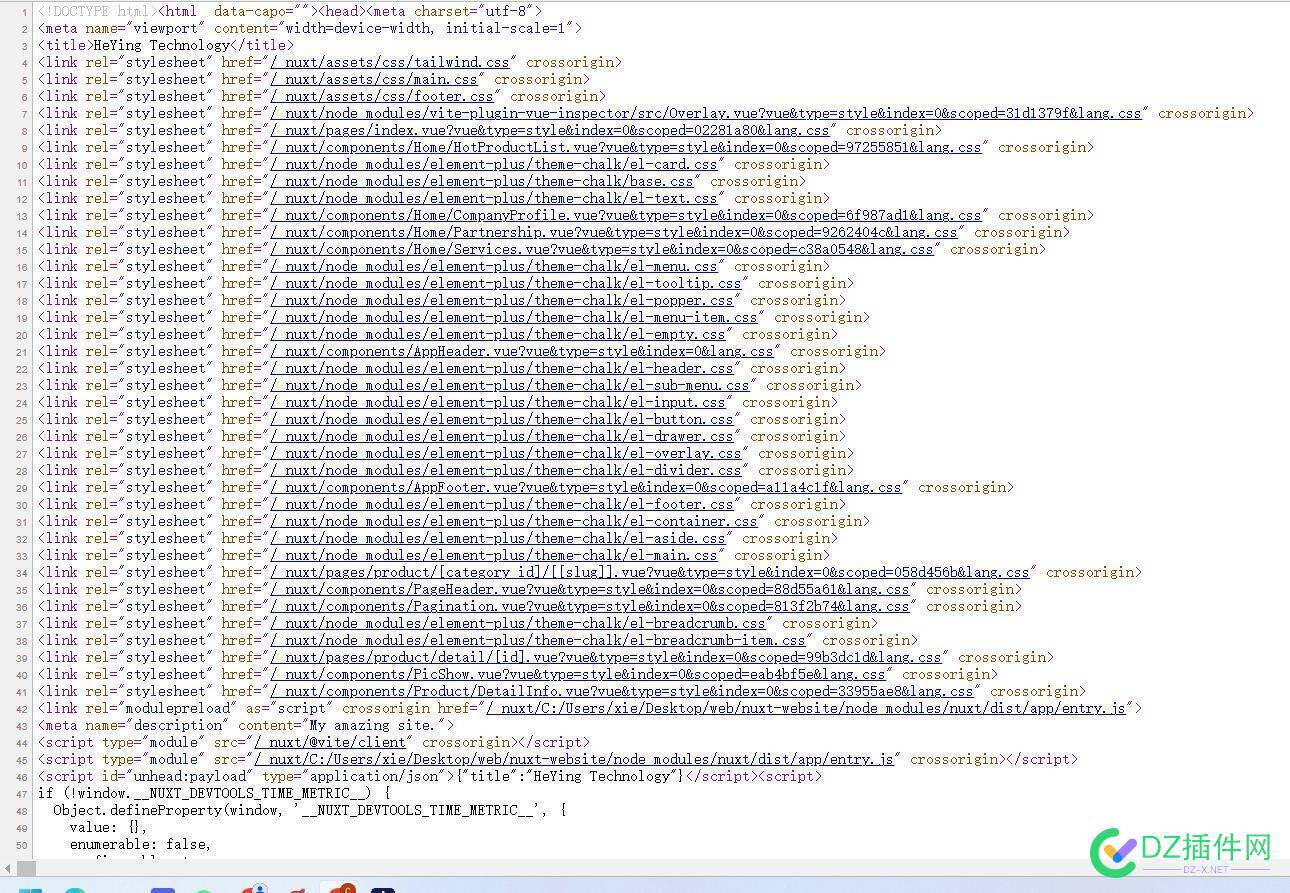
Task: Open the product [category_id] slug.vue link
Action: pyautogui.click(x=650, y=572)
